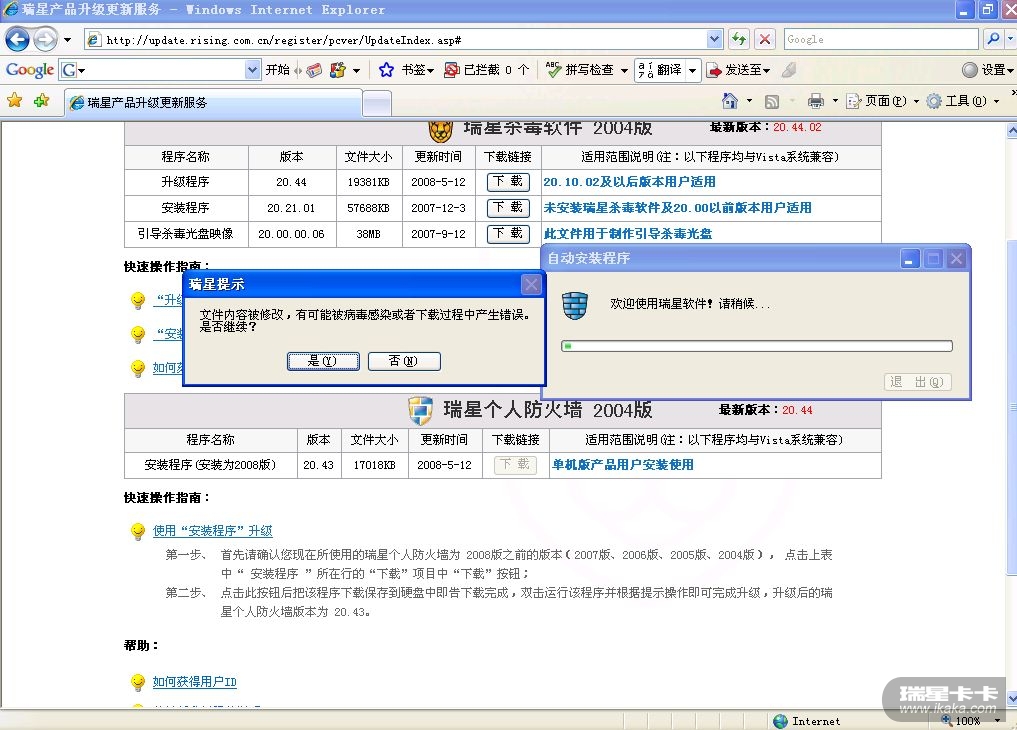1017x730 pixels.
Task: Click the install progress bar in 自动安装程序
Action: (x=756, y=346)
